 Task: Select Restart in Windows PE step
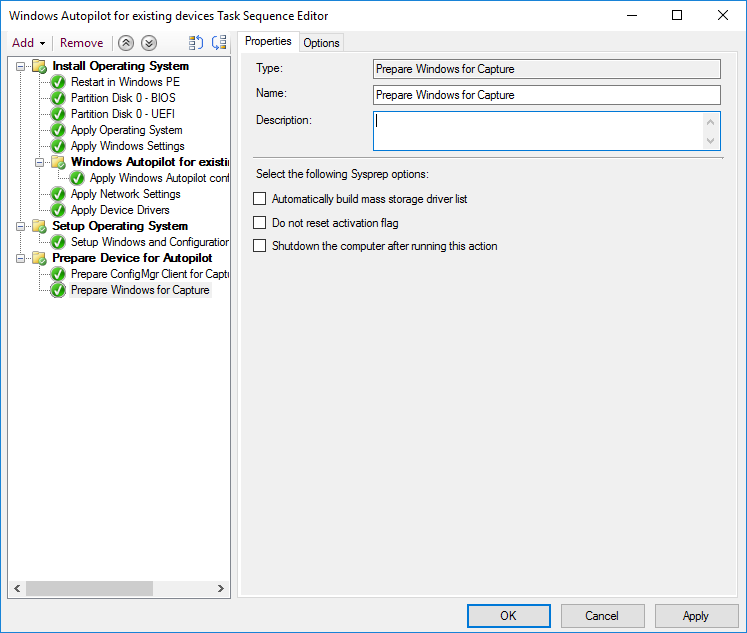tap(125, 82)
